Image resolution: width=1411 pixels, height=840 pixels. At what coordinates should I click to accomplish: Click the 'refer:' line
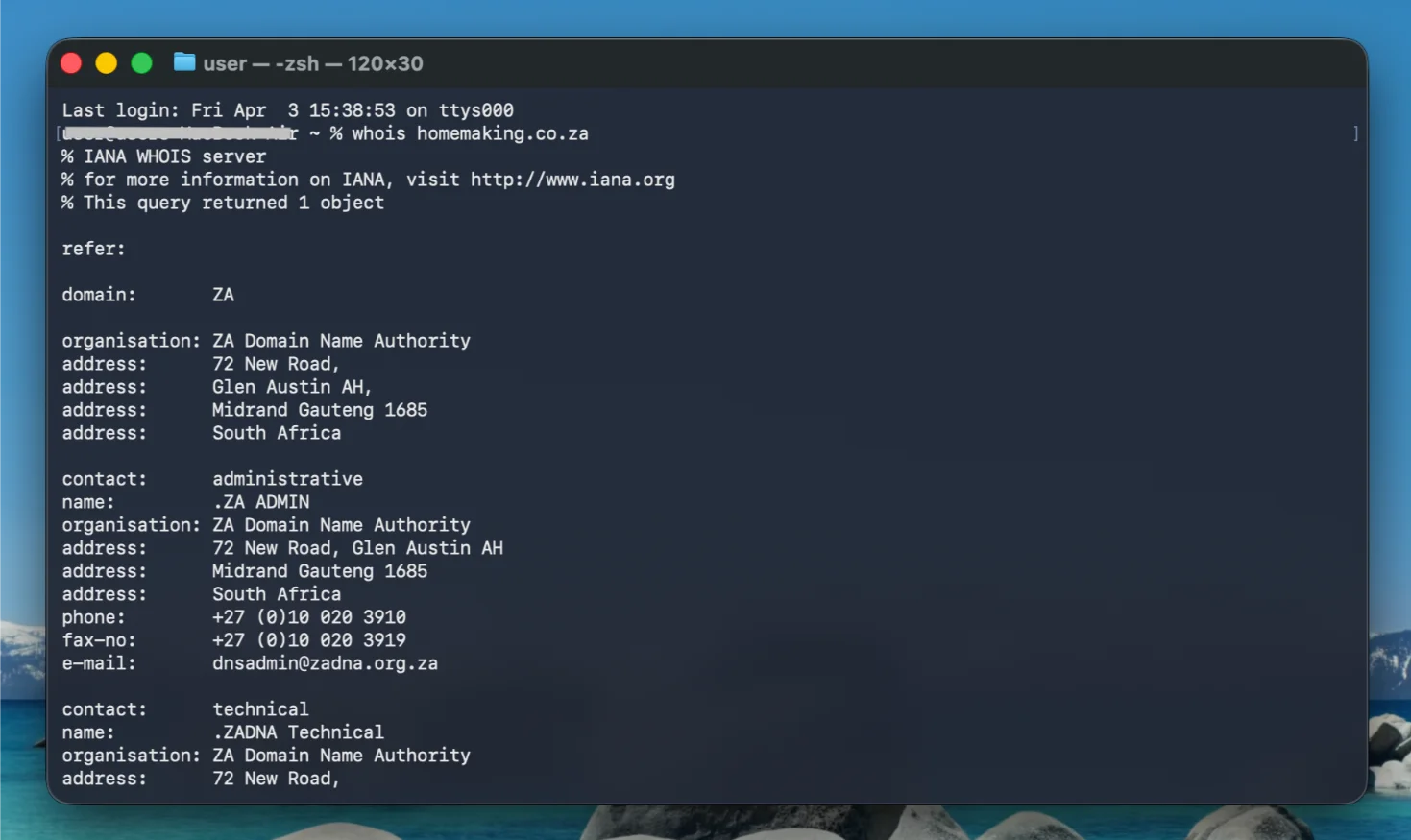[94, 249]
